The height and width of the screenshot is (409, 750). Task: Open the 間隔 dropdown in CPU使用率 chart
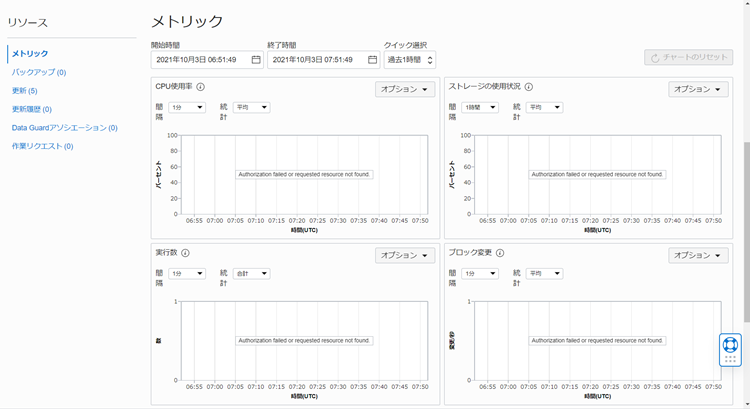[186, 107]
